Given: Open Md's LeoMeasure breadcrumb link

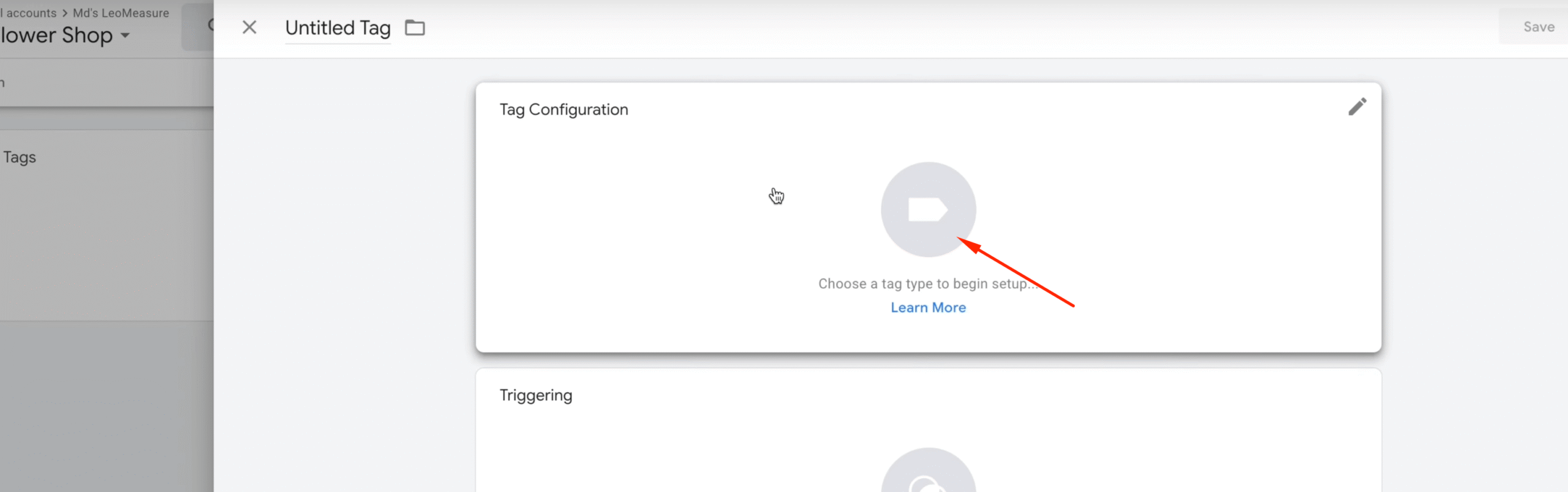Looking at the screenshot, I should click(x=121, y=13).
